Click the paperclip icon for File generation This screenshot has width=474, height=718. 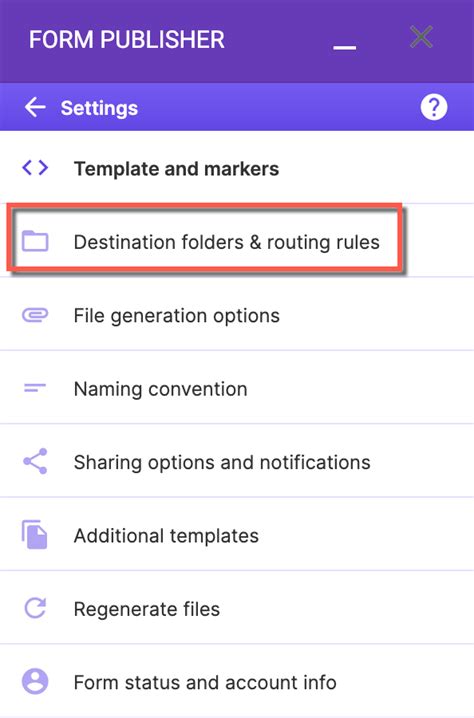coord(35,315)
